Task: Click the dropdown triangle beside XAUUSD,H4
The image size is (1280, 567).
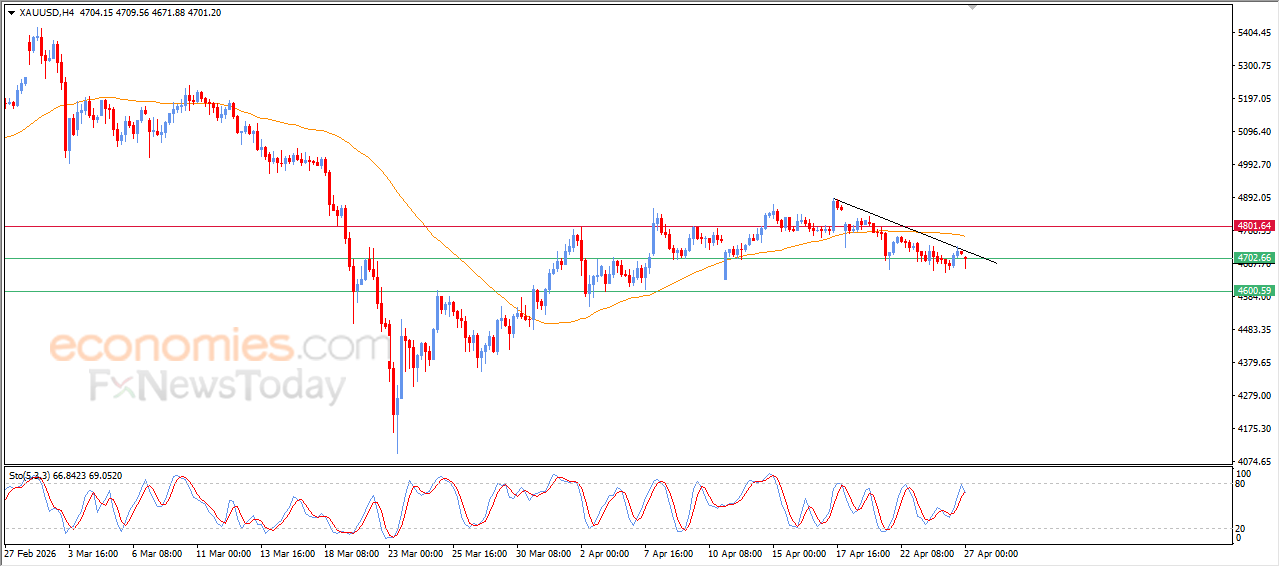Action: (x=11, y=13)
